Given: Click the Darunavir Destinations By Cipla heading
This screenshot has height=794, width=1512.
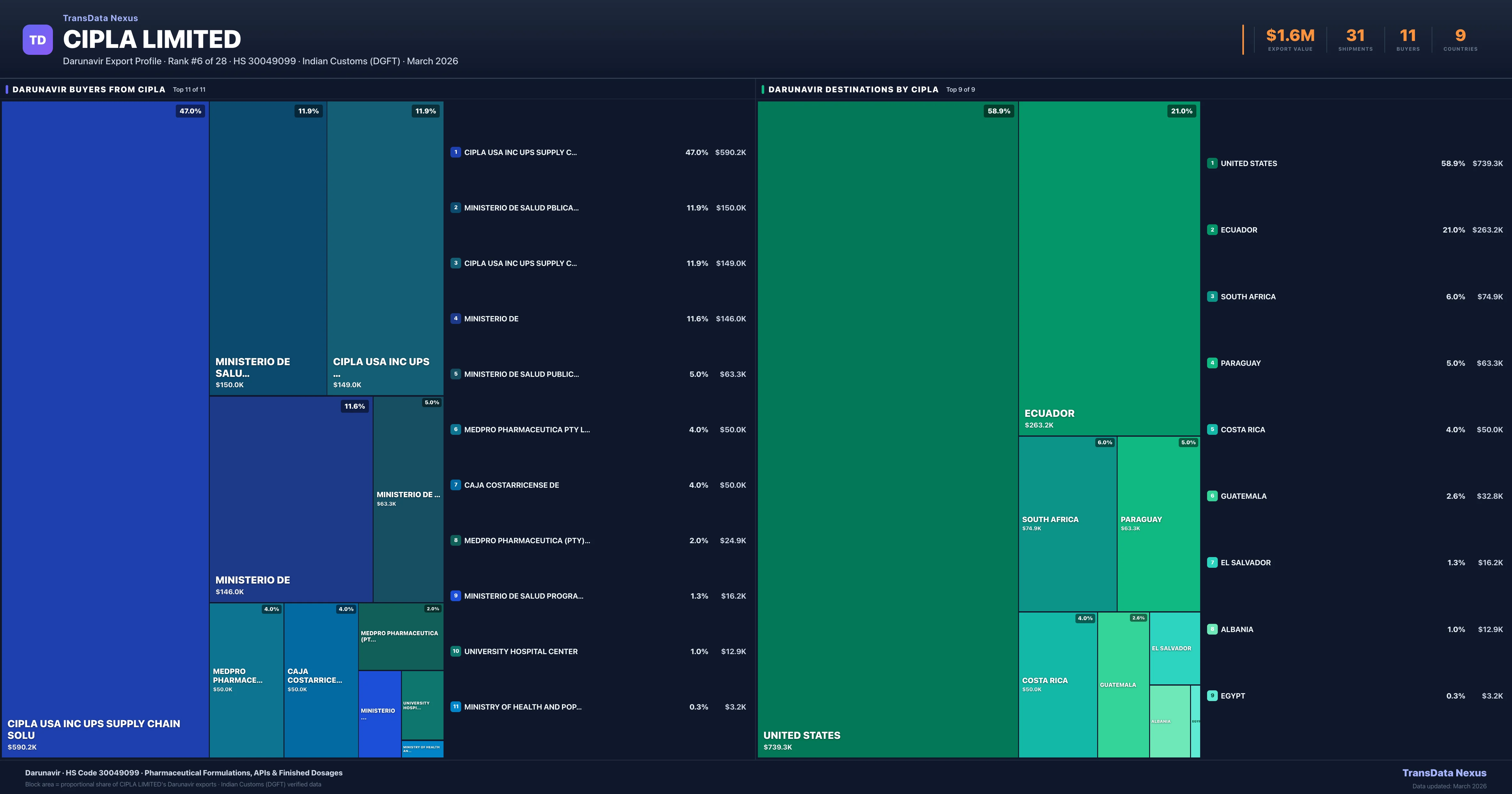Looking at the screenshot, I should (853, 89).
